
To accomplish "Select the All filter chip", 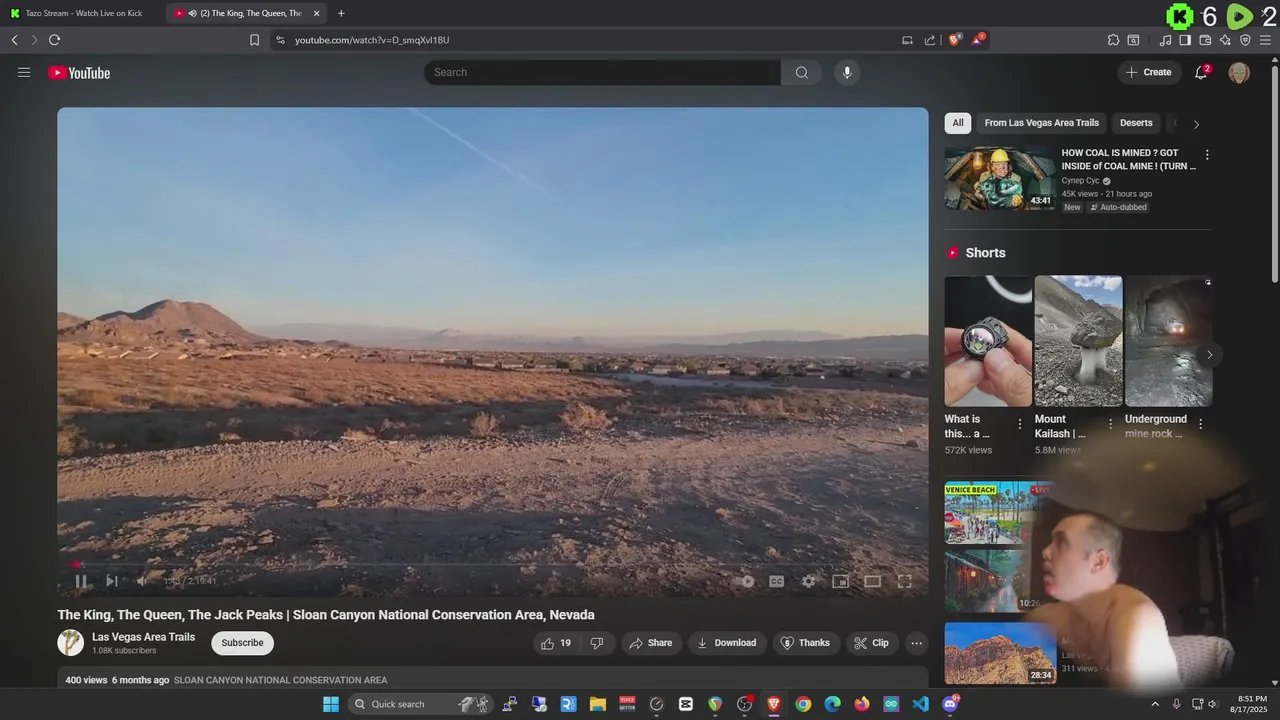I will point(958,123).
